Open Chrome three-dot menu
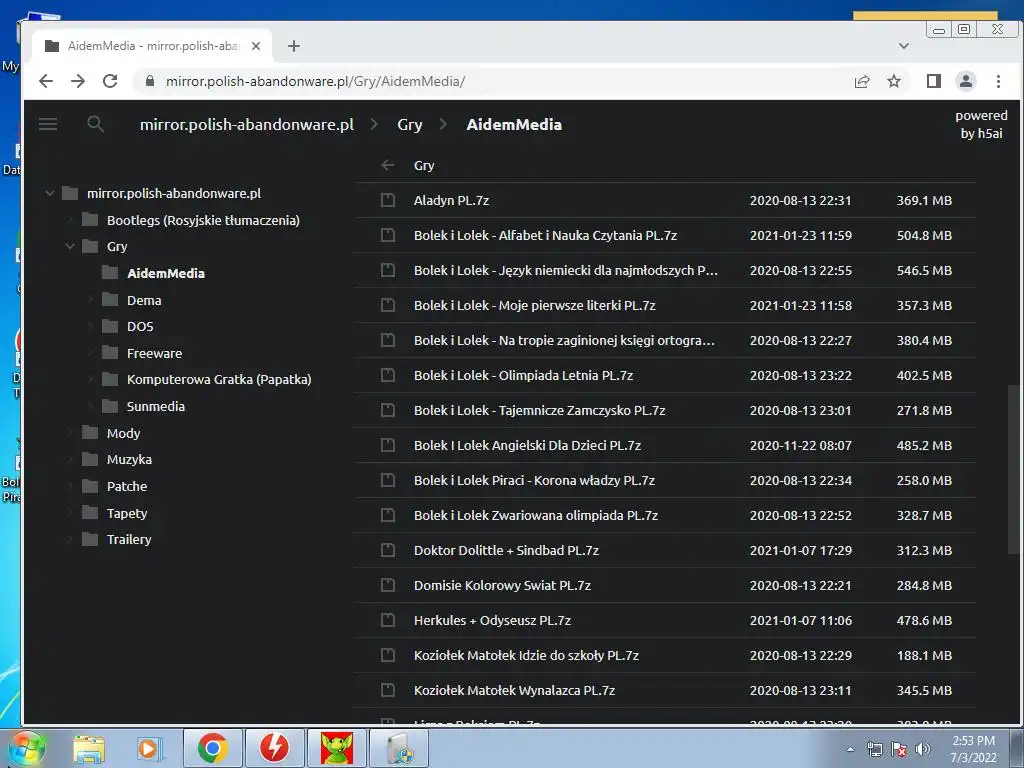Image resolution: width=1024 pixels, height=768 pixels. coord(998,81)
